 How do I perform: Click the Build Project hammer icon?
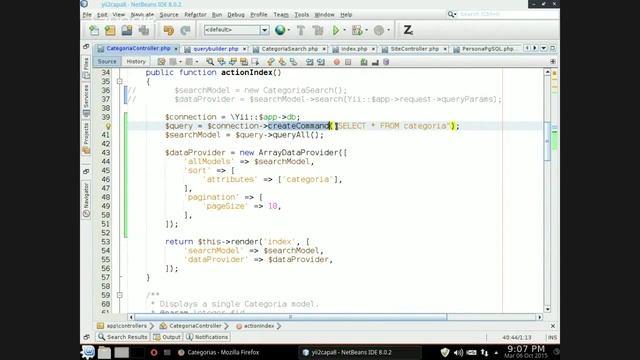[301, 30]
